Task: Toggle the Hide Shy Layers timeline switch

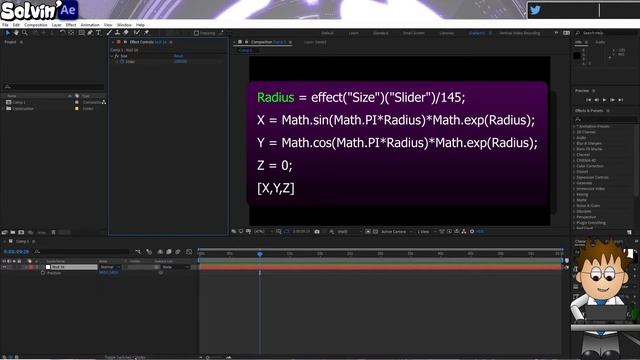Action: pos(160,251)
